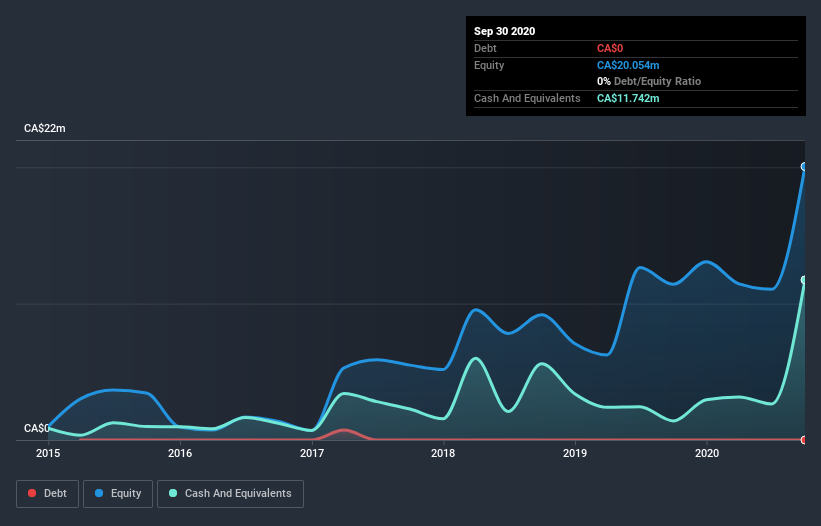Click the Sep 30 2020 tooltip date

tap(505, 31)
